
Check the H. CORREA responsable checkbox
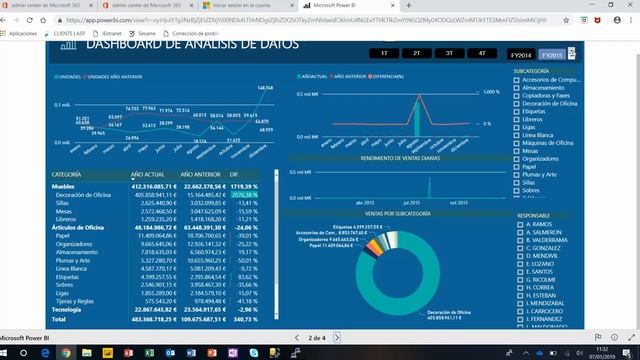pos(520,288)
